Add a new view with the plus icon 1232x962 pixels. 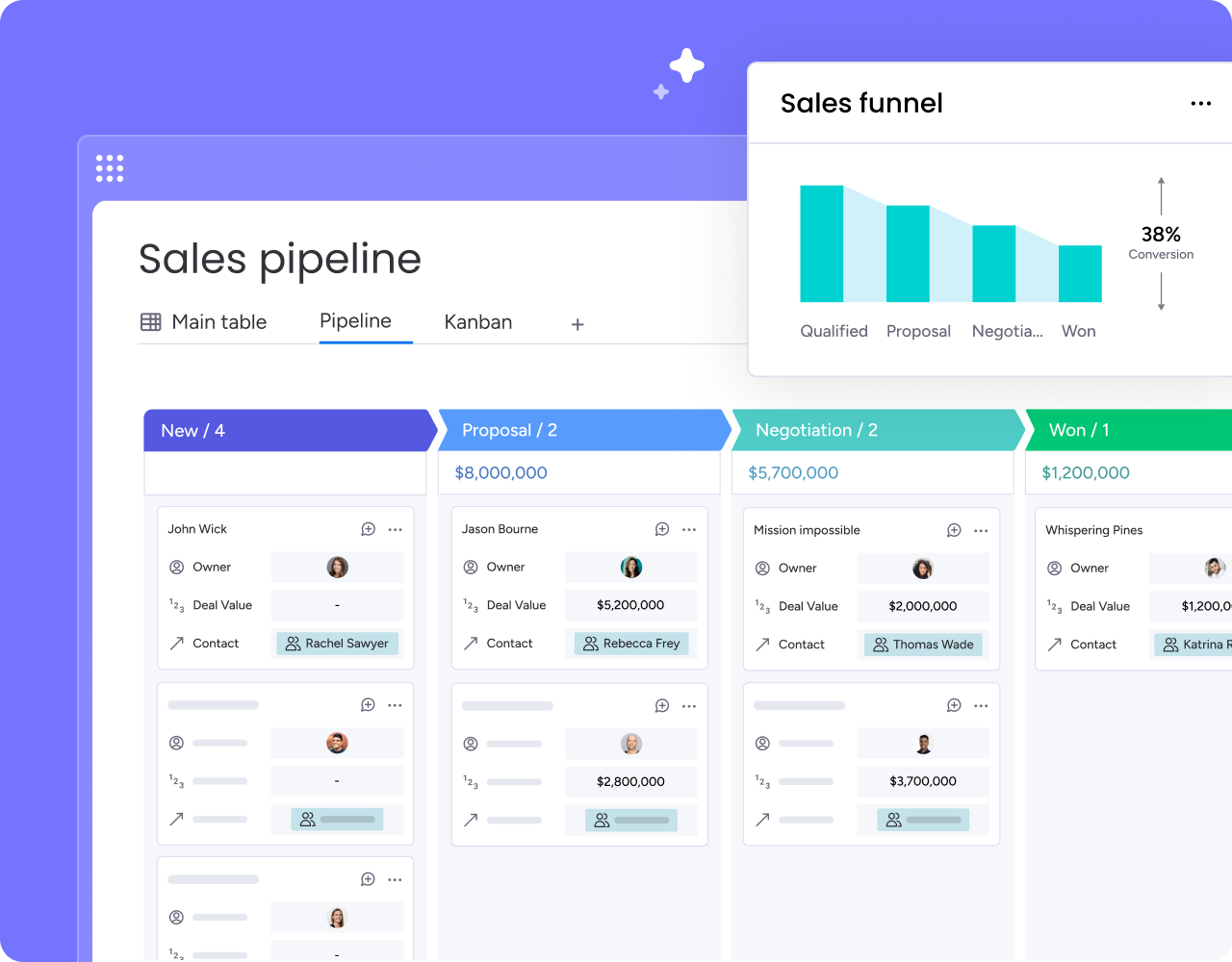[x=577, y=325]
